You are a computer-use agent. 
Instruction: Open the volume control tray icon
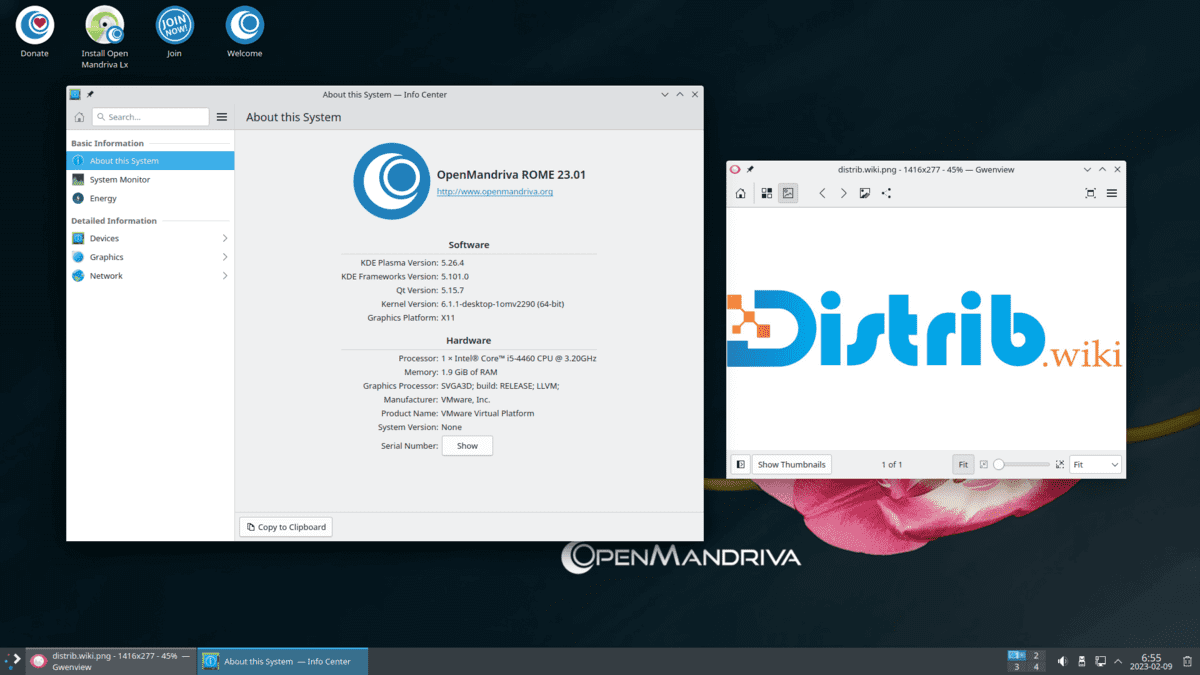(1062, 661)
